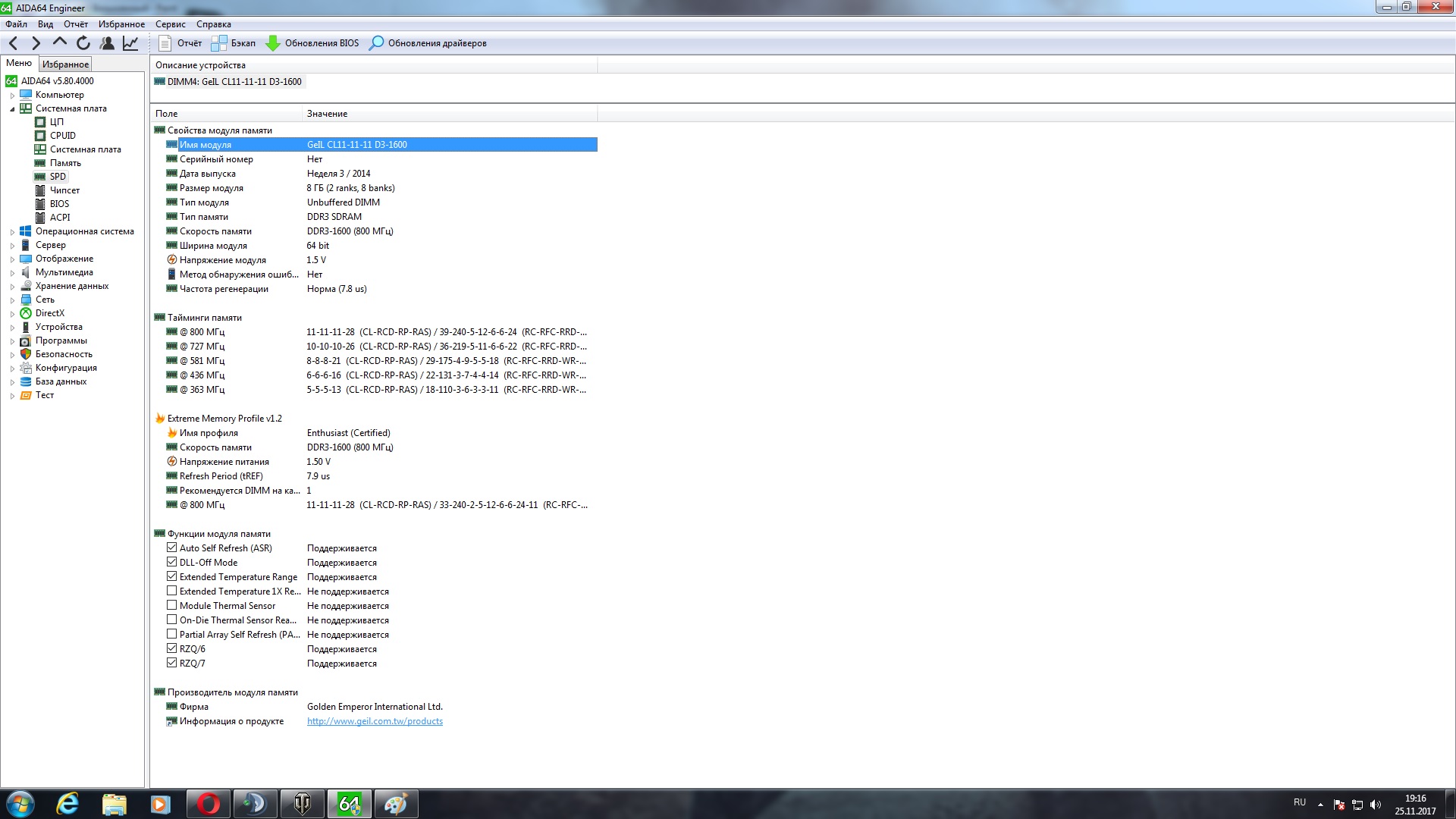Click the Бэкап toolbar button
Viewport: 1456px width, 819px height.
pos(234,43)
